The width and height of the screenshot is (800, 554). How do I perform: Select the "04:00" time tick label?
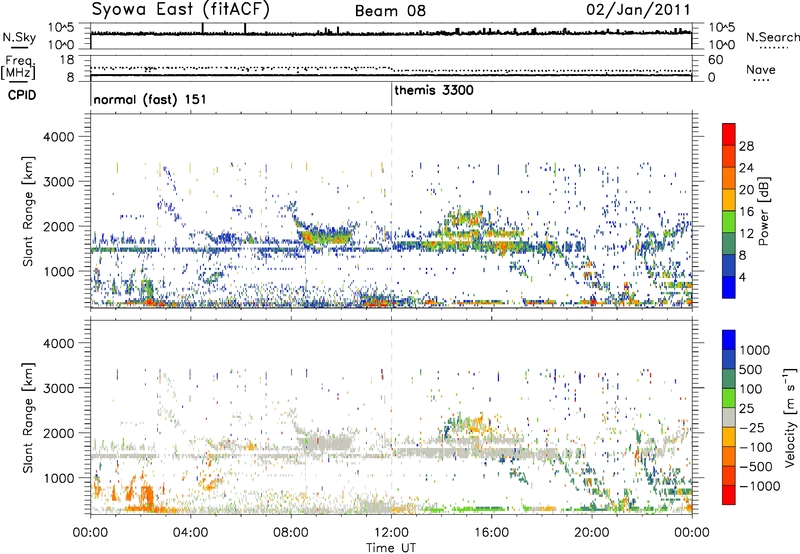[190, 533]
